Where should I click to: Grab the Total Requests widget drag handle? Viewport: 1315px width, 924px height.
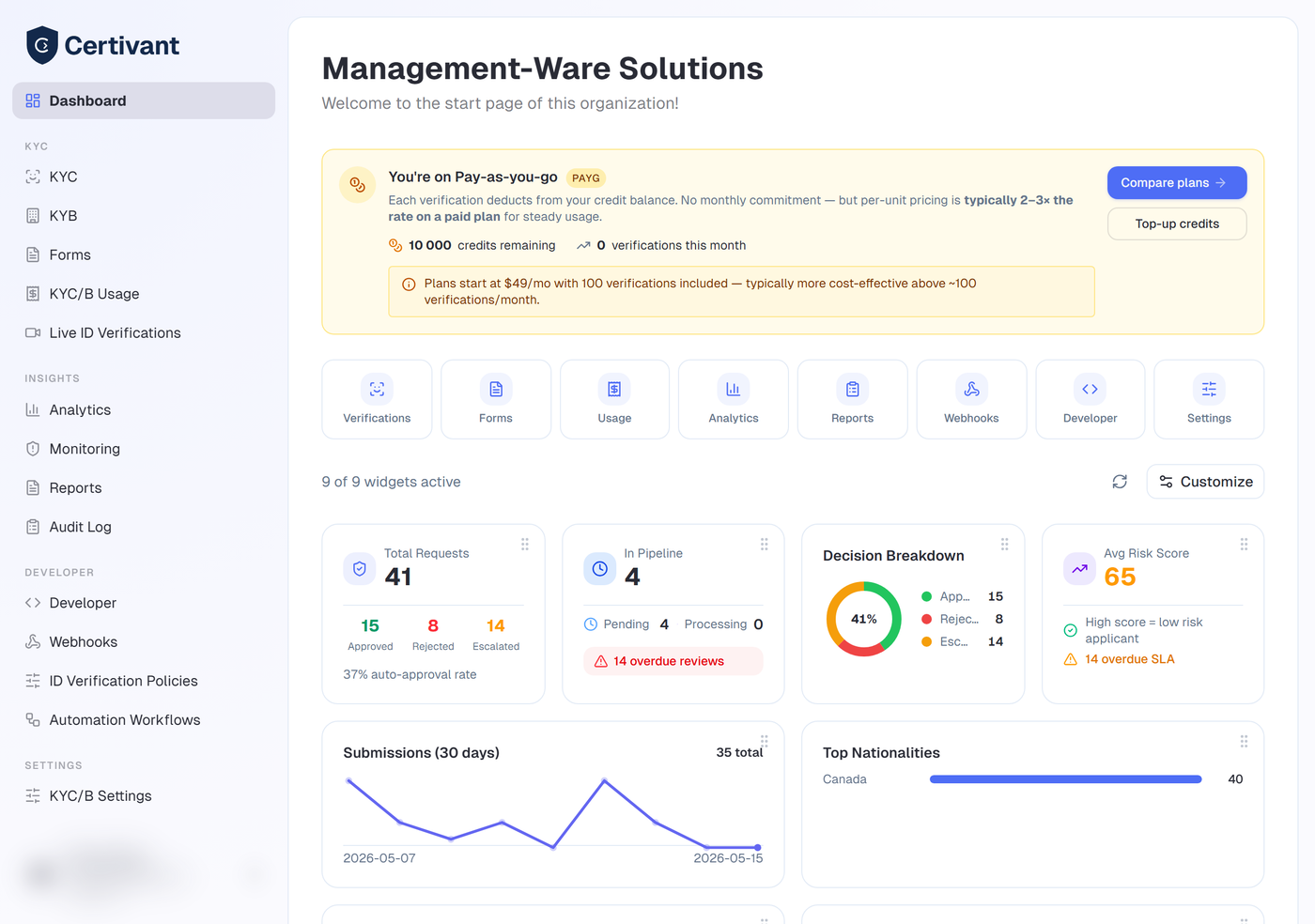(x=525, y=545)
